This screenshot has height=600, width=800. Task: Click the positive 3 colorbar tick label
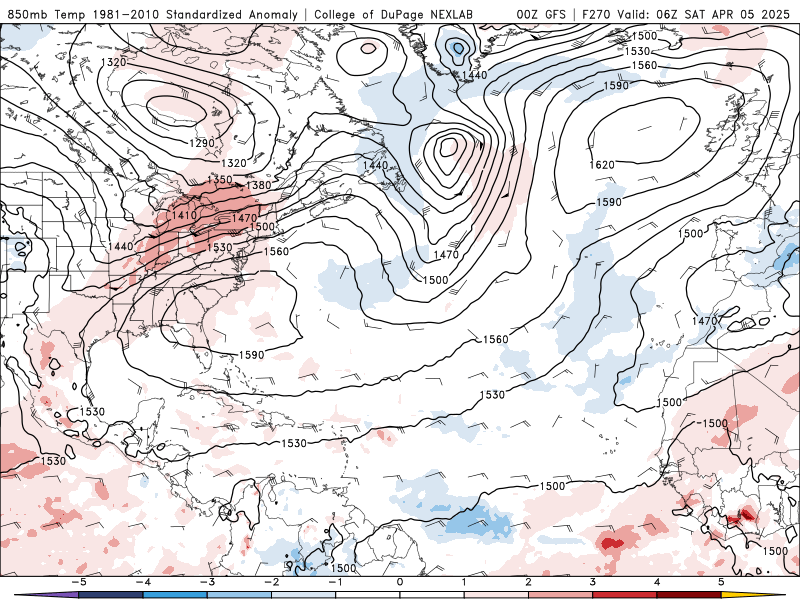tap(592, 582)
